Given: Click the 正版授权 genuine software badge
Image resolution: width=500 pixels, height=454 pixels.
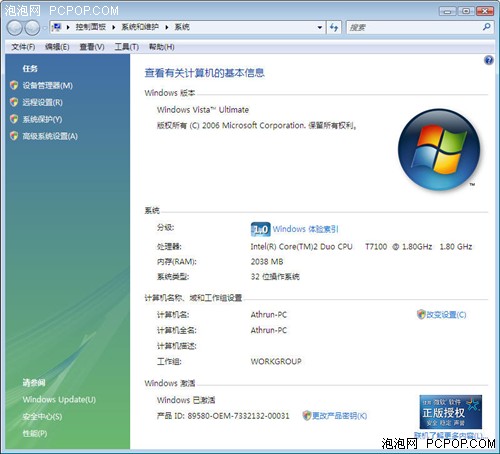Looking at the screenshot, I should click(450, 412).
